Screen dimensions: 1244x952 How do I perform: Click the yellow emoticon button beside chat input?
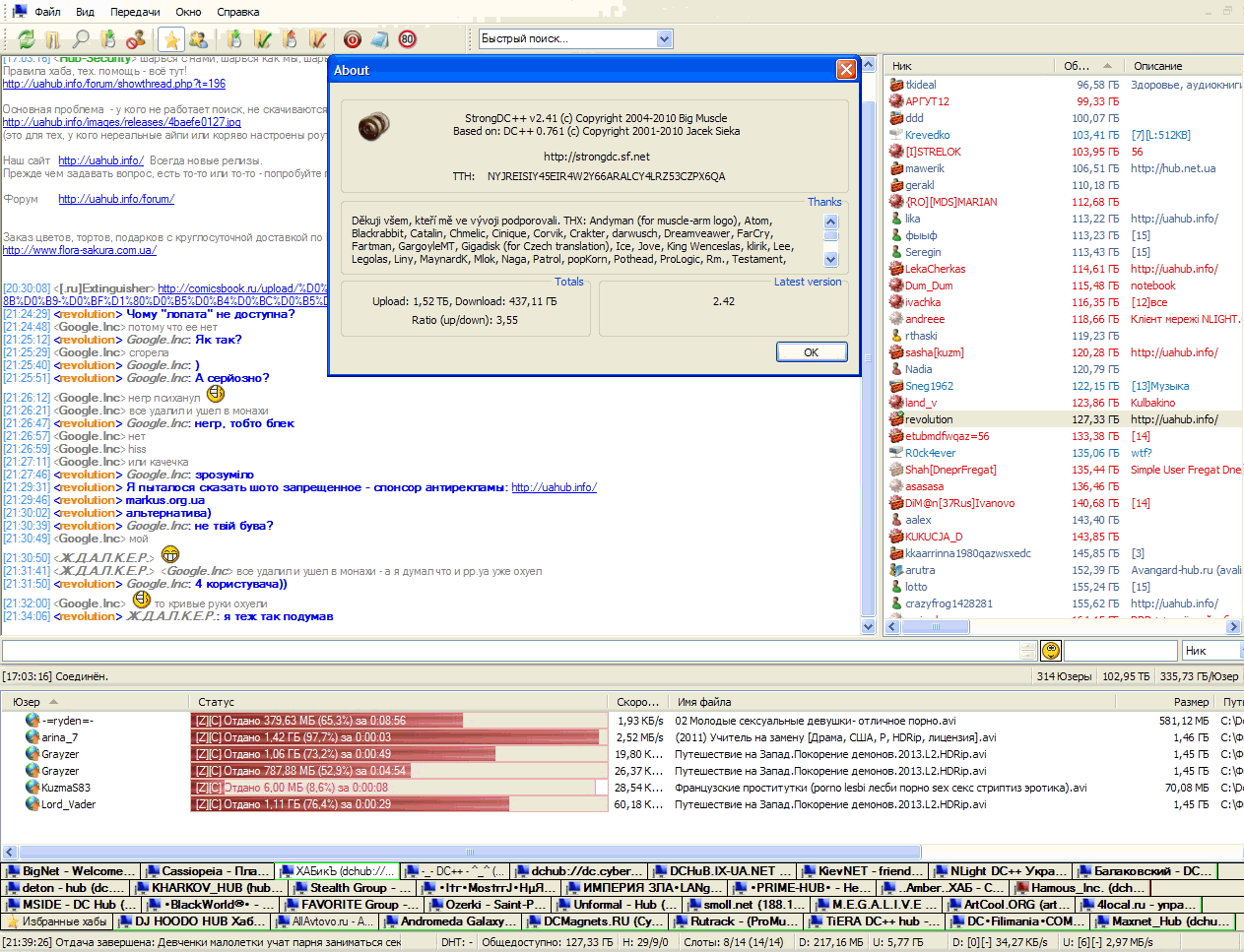1051,651
